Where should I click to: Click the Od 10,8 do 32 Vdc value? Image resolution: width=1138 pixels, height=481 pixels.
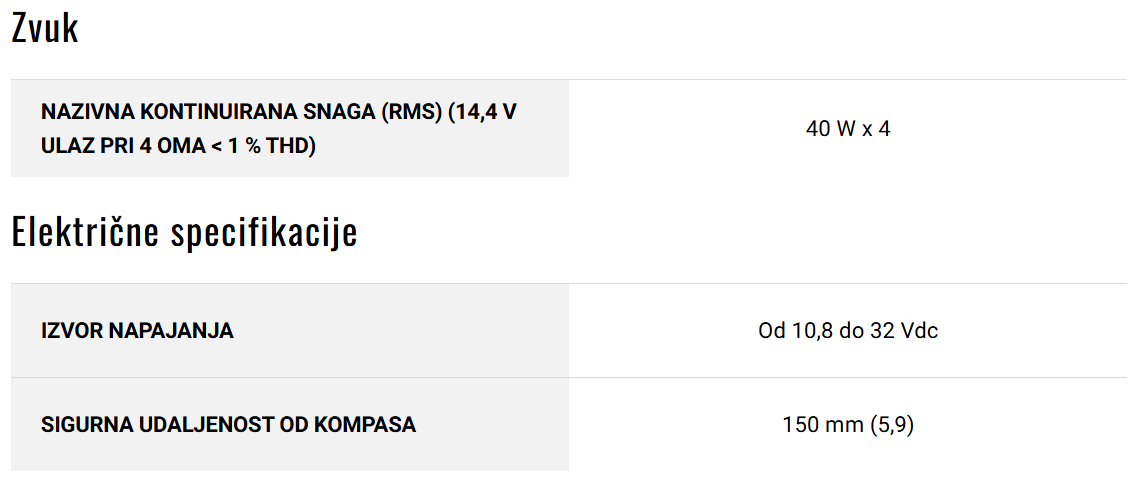[x=848, y=331]
